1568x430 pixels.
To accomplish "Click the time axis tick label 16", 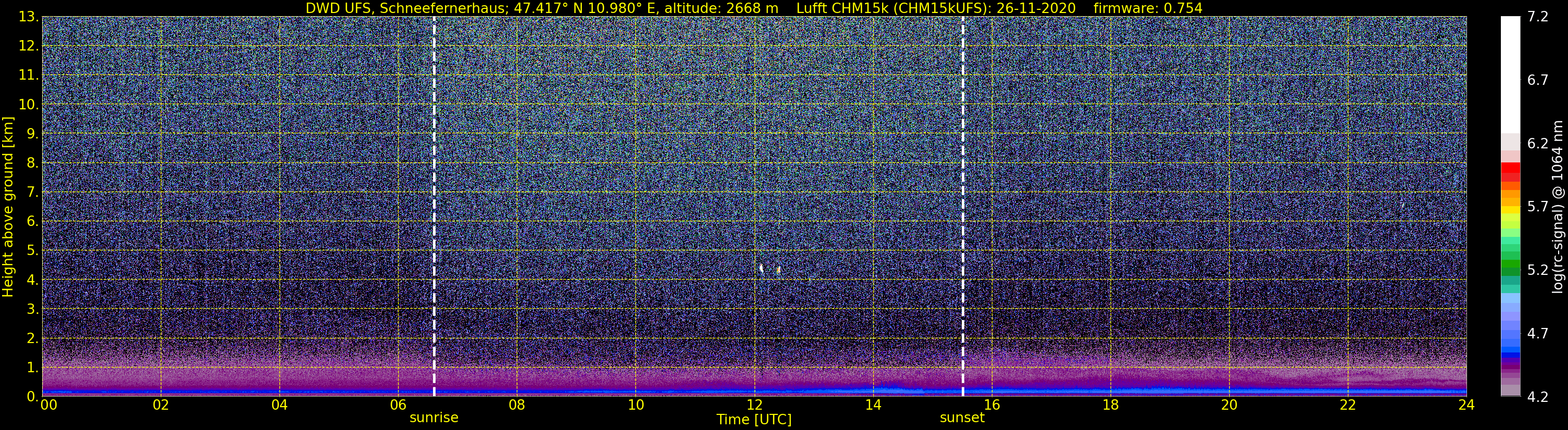I will click(991, 406).
